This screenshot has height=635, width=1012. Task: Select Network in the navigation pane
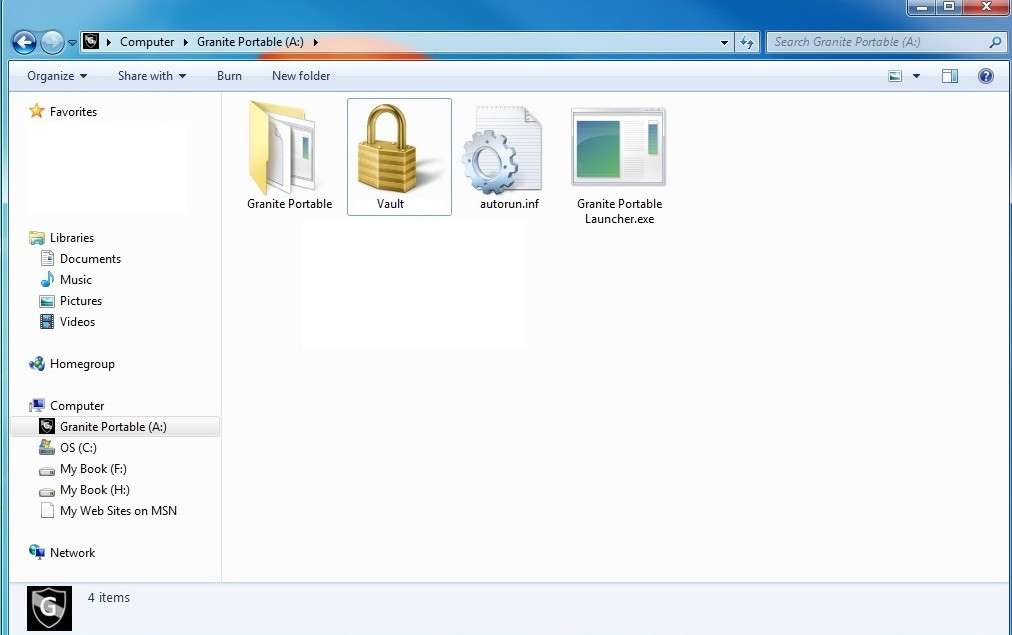72,553
